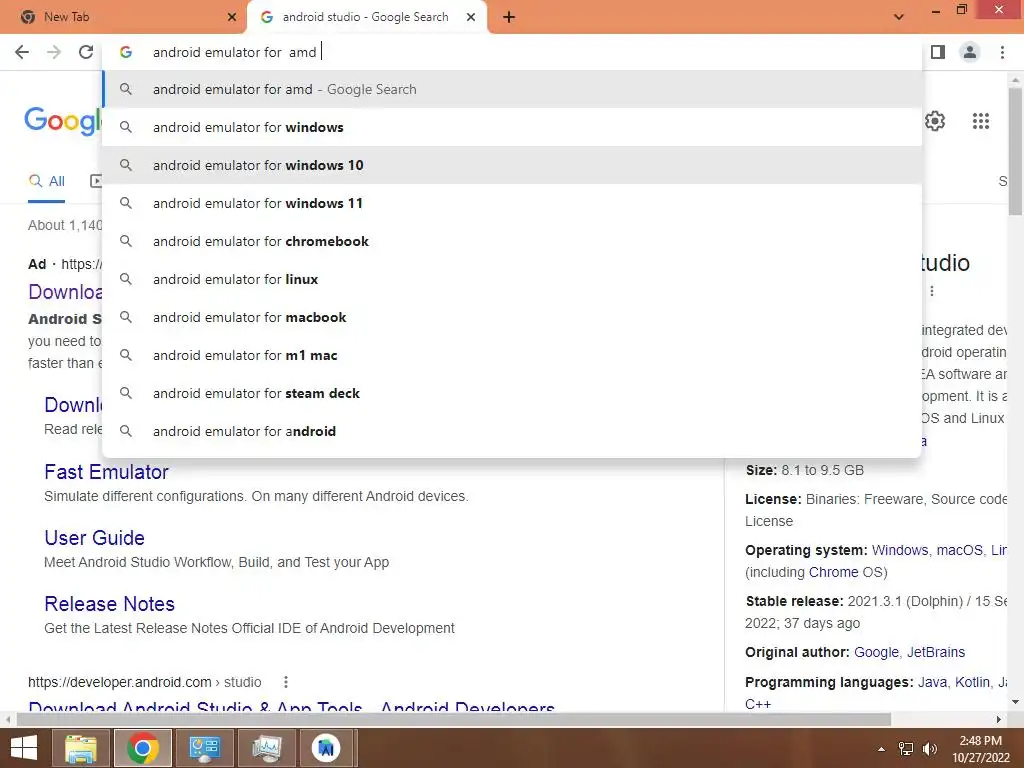The height and width of the screenshot is (768, 1024).
Task: Open the Android Studio taskbar icon
Action: (327, 748)
